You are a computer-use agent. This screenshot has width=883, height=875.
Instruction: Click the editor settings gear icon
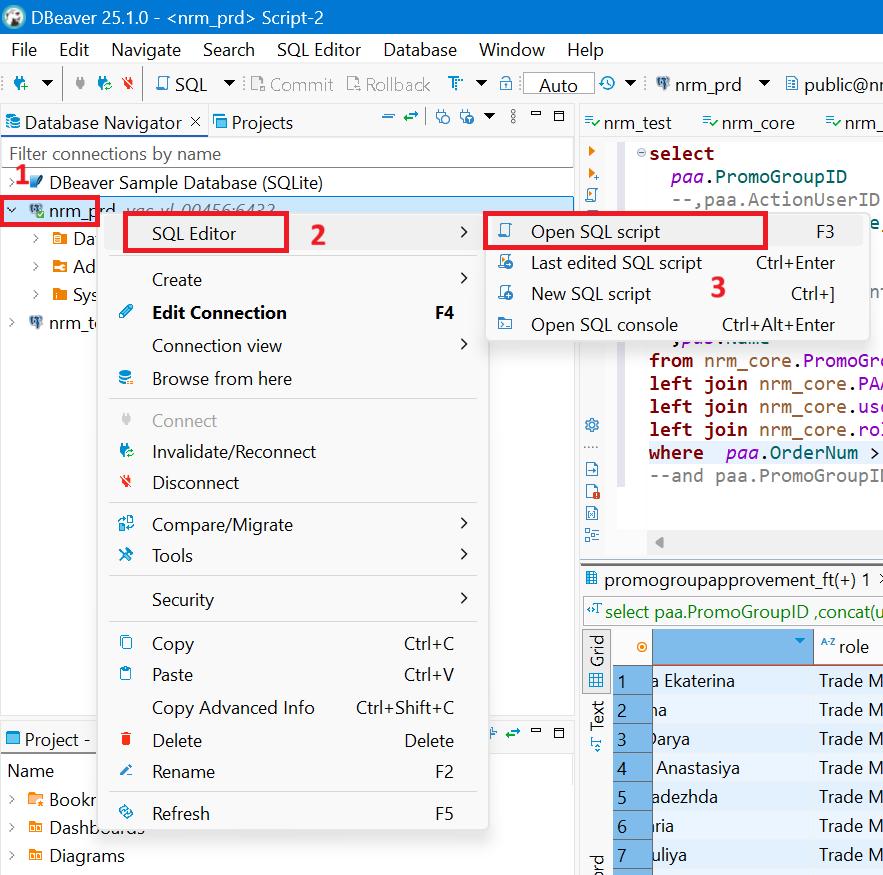(592, 425)
